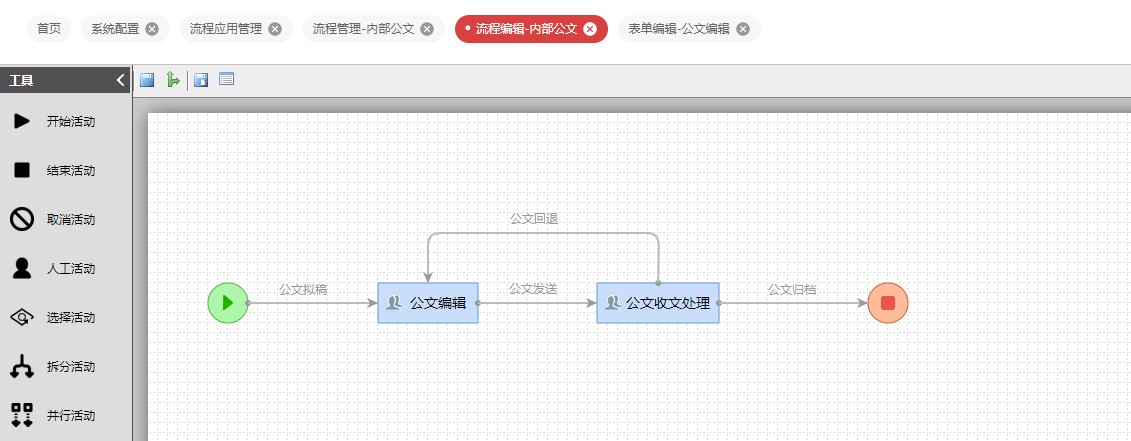Click the blue floppy disk save icon
The image size is (1131, 441).
pyautogui.click(x=147, y=79)
